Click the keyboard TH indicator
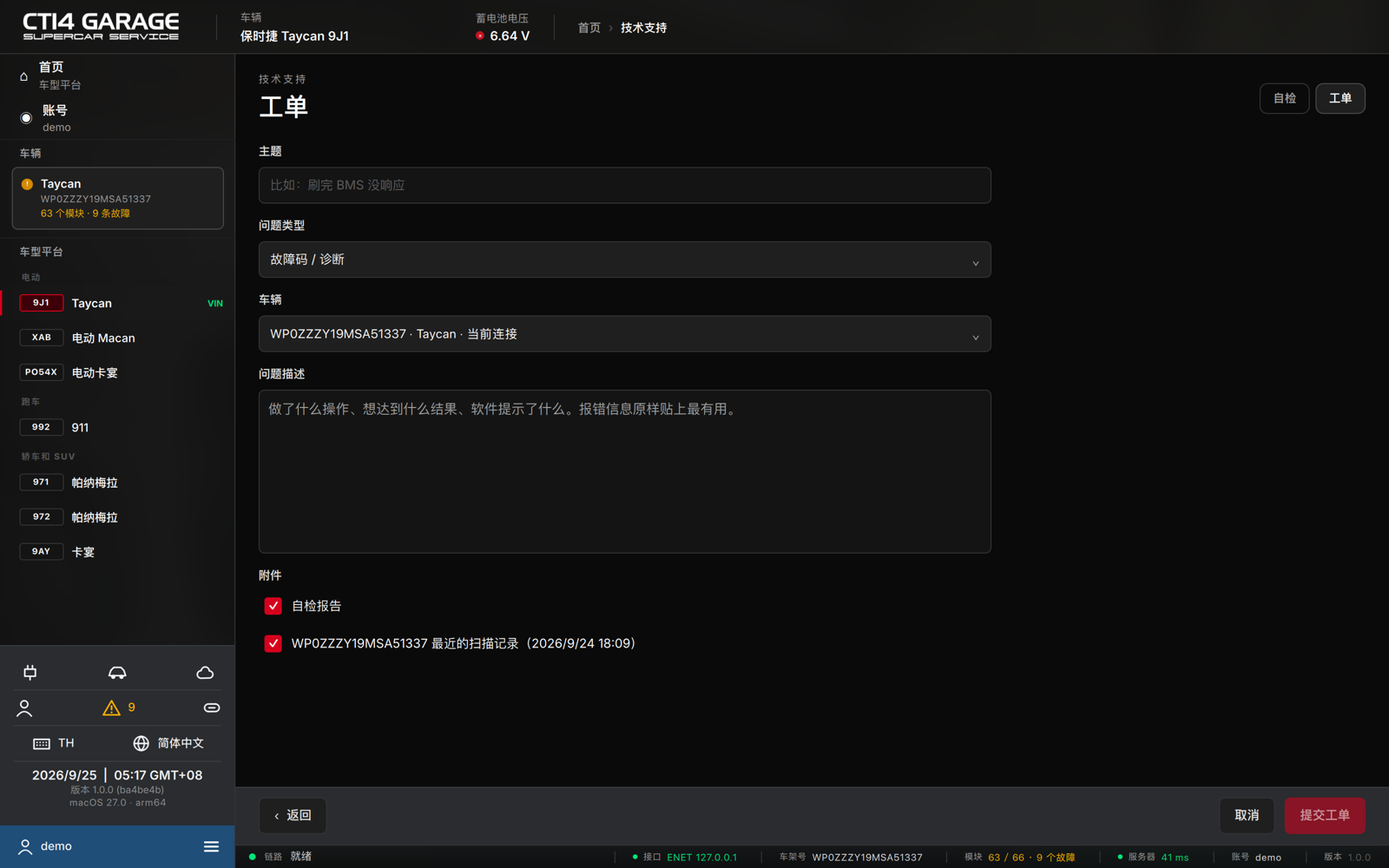Viewport: 1389px width, 868px height. 54,744
